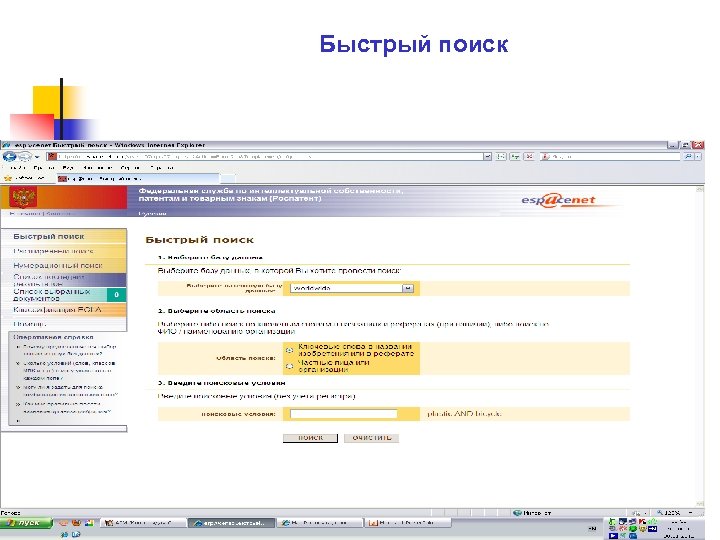Image resolution: width=720 pixels, height=540 pixels.
Task: Click the espacenet logo in header
Action: click(558, 200)
